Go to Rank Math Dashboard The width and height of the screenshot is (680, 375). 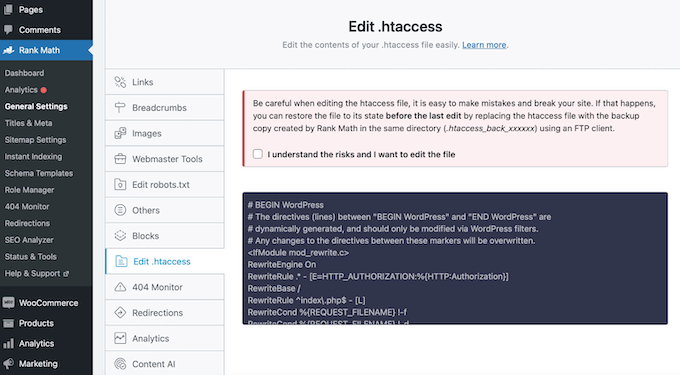pyautogui.click(x=24, y=73)
